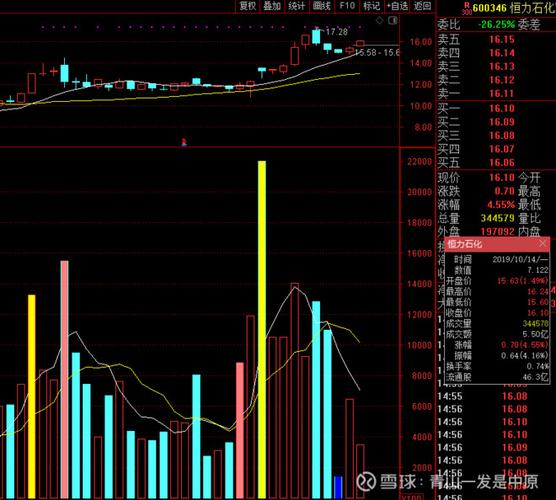556x500 pixels.
Task: Open the 复权 (price adjustment) toolbar button
Action: pyautogui.click(x=247, y=6)
